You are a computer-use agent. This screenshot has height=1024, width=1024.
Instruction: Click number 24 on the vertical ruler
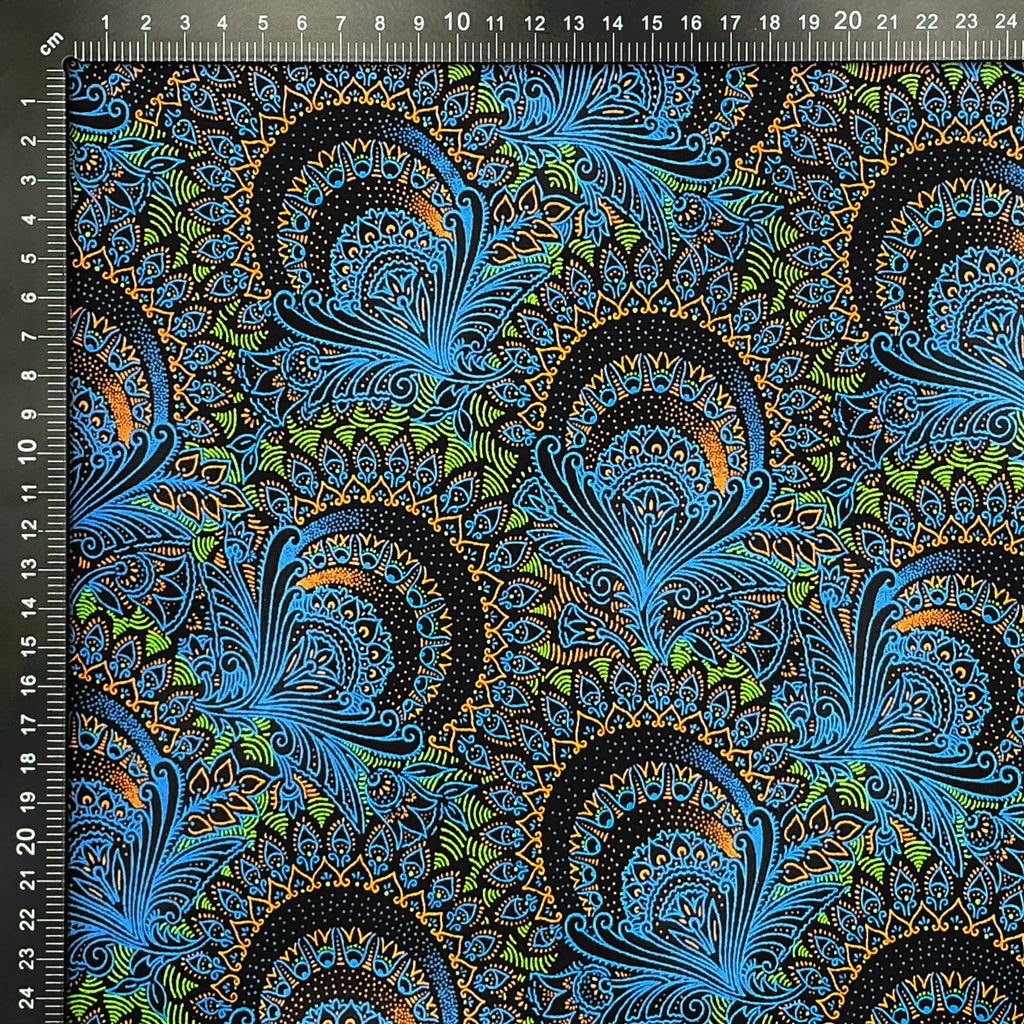(27, 998)
